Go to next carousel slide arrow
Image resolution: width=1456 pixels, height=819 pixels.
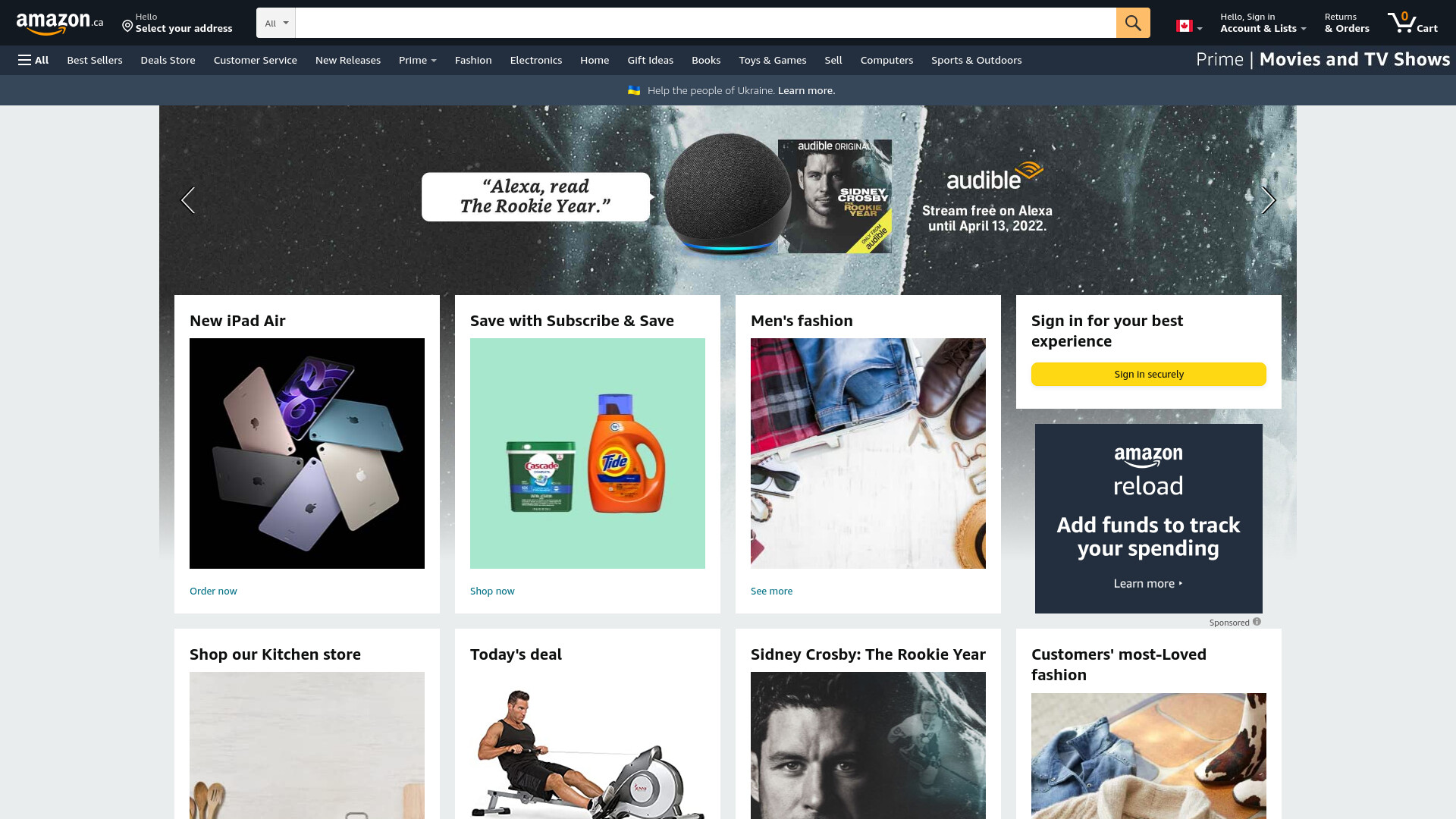pos(1268,200)
